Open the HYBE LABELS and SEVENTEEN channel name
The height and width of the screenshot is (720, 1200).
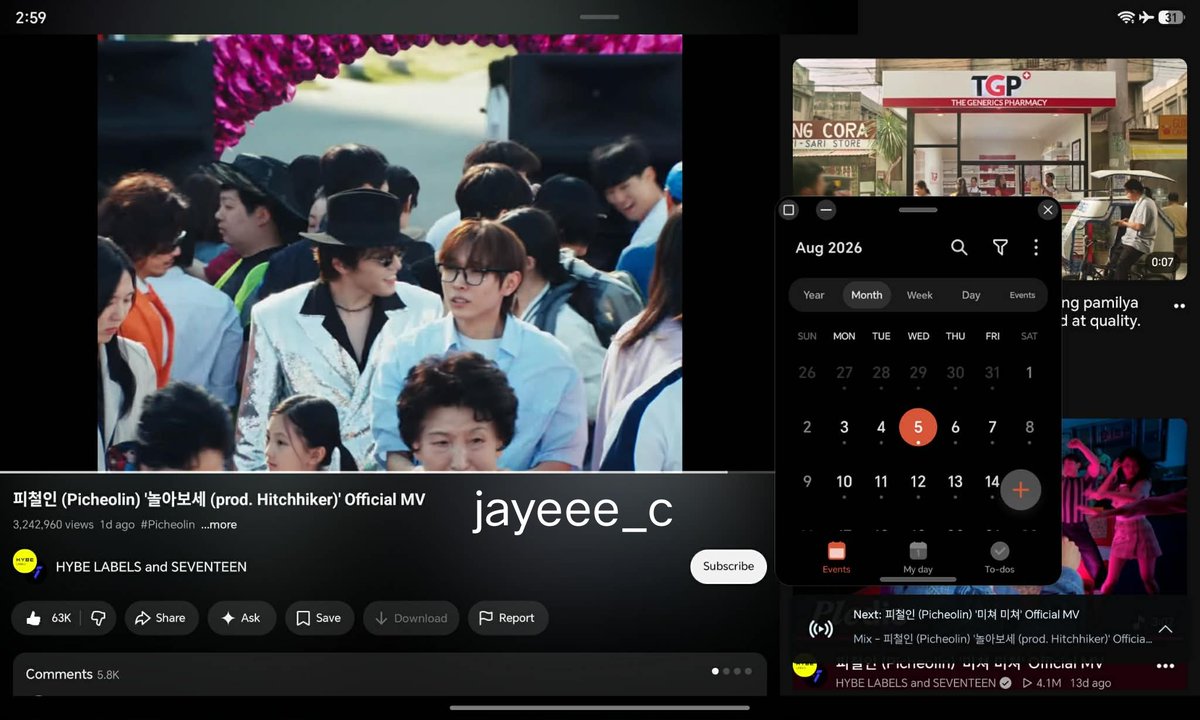151,566
